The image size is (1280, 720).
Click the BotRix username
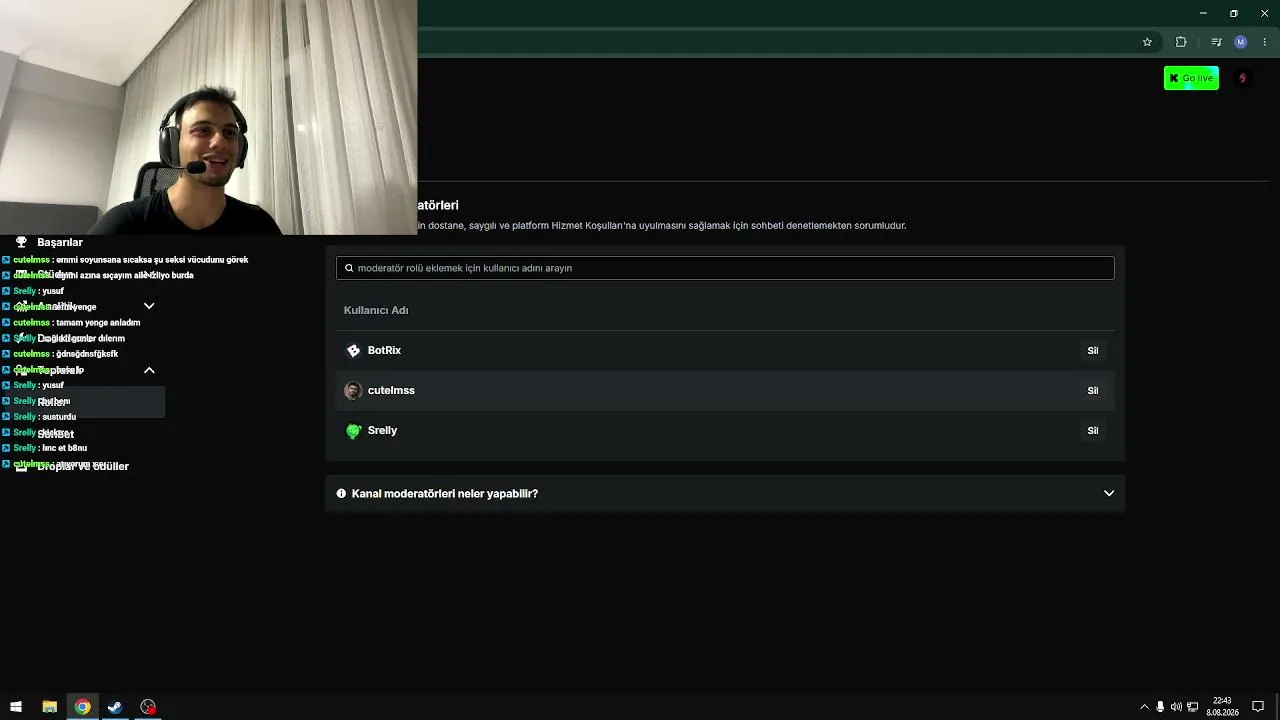(384, 351)
